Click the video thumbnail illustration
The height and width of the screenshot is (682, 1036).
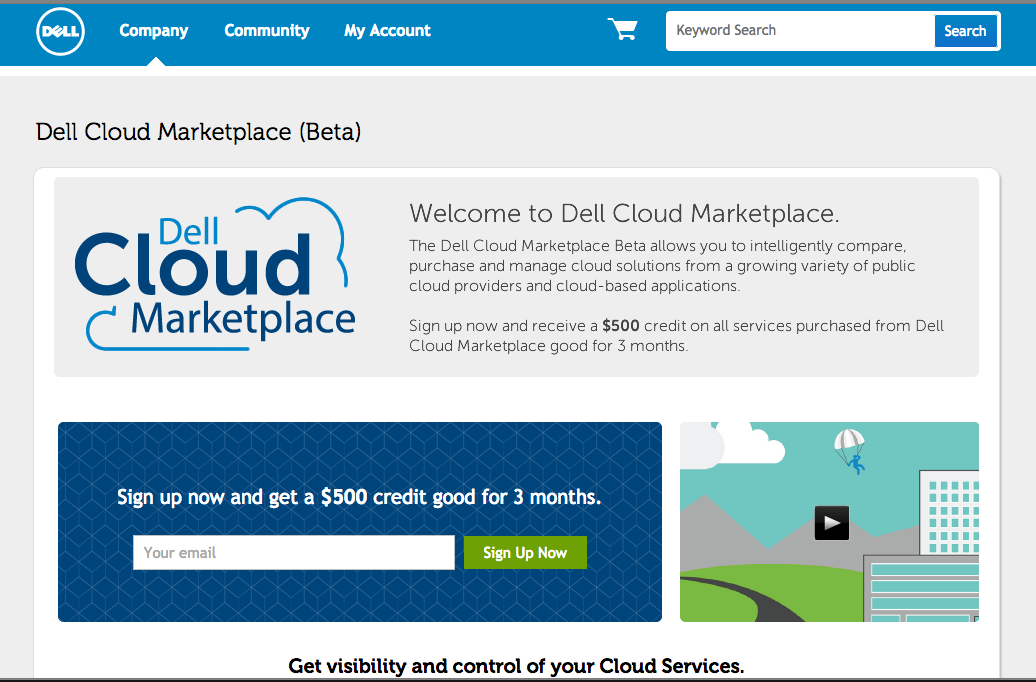[829, 522]
